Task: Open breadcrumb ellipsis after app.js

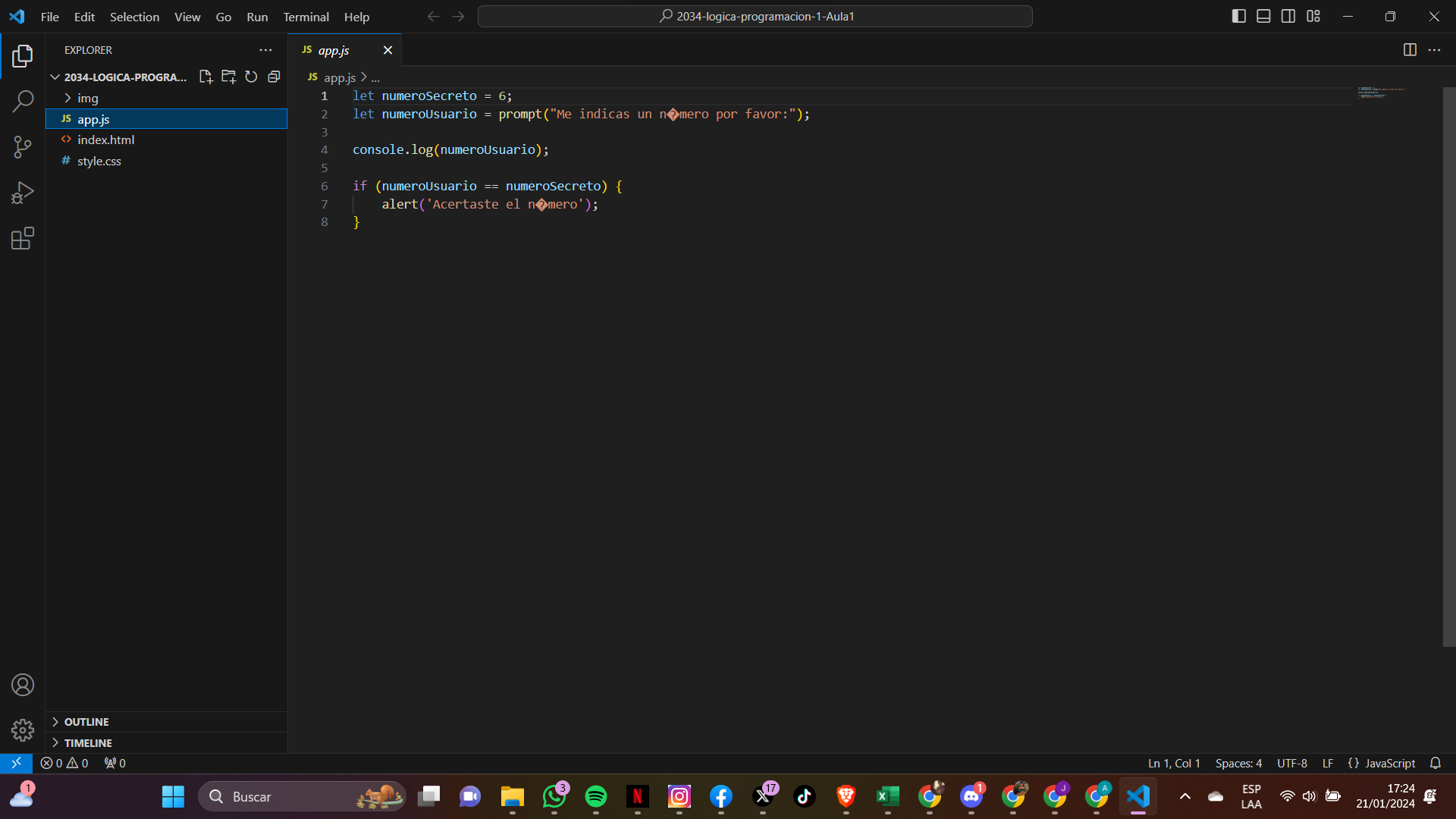Action: [375, 77]
